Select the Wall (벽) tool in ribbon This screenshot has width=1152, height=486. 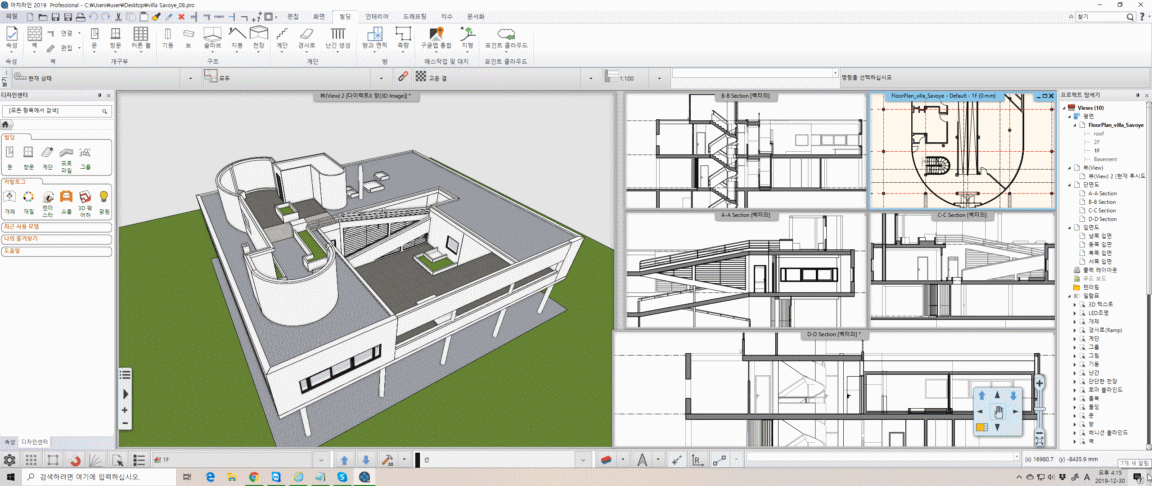pyautogui.click(x=35, y=37)
